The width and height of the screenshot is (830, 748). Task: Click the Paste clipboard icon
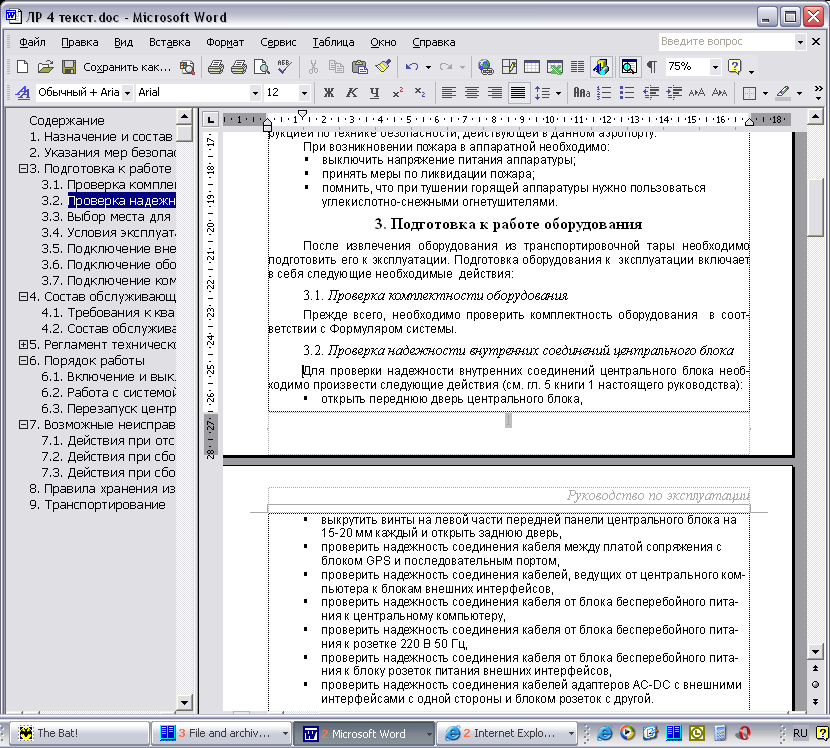[x=359, y=67]
